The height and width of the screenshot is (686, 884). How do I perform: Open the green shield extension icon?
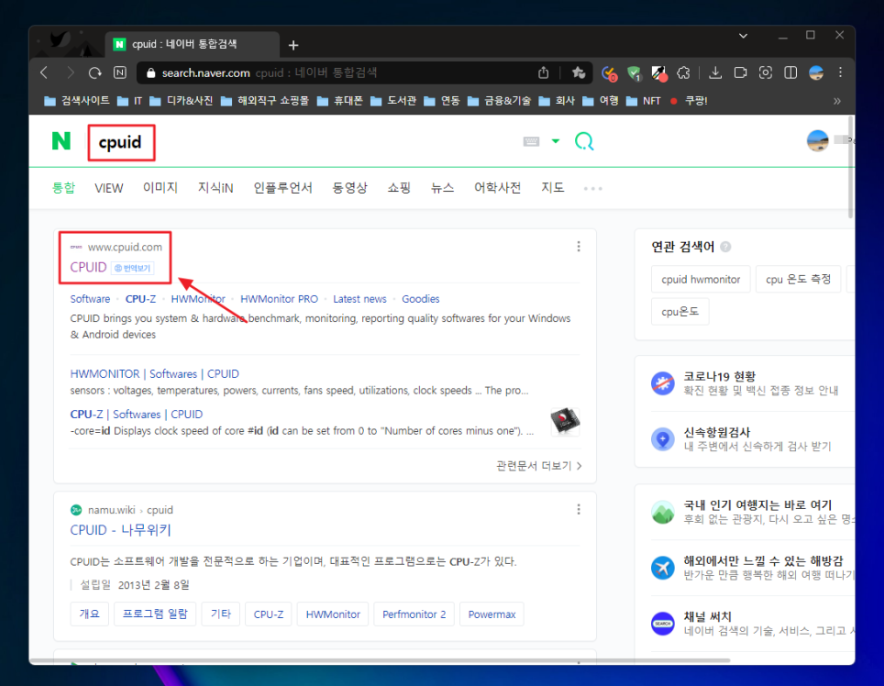(634, 73)
